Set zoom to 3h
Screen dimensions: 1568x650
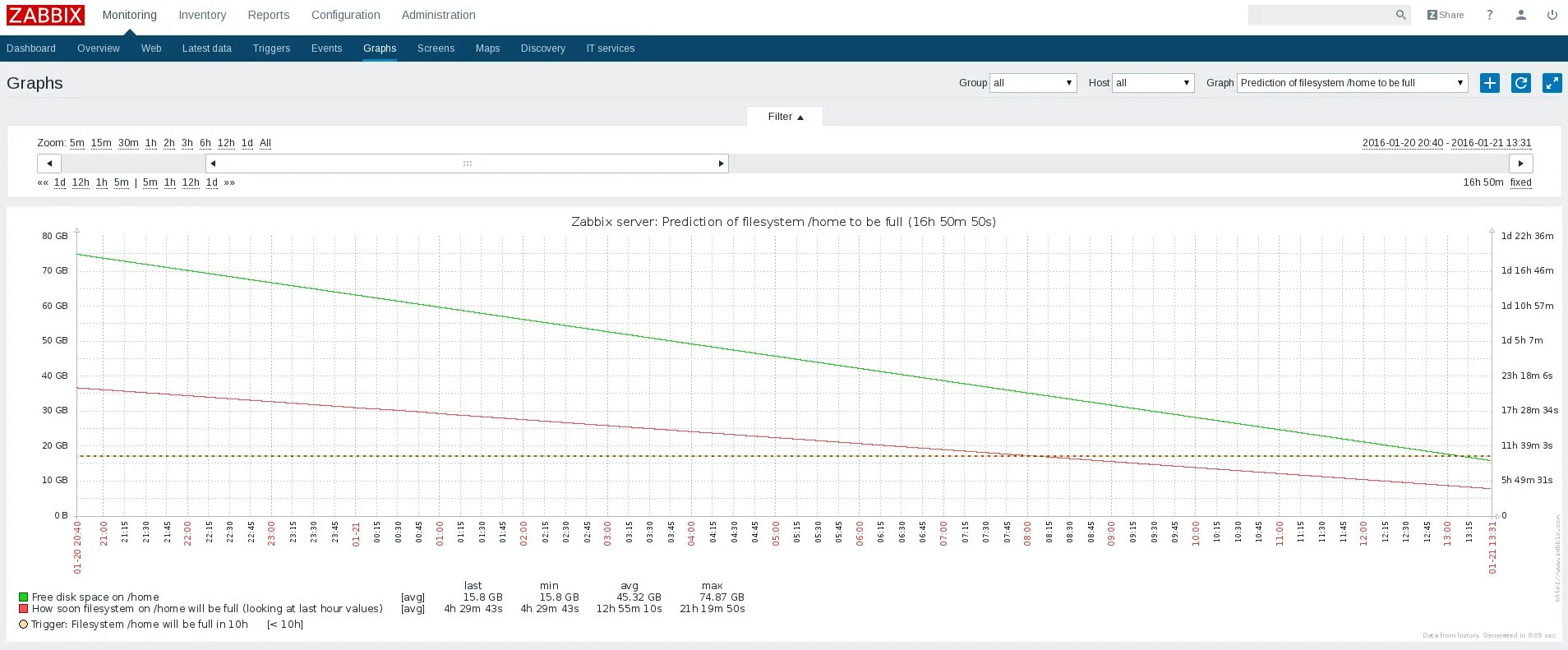click(187, 143)
